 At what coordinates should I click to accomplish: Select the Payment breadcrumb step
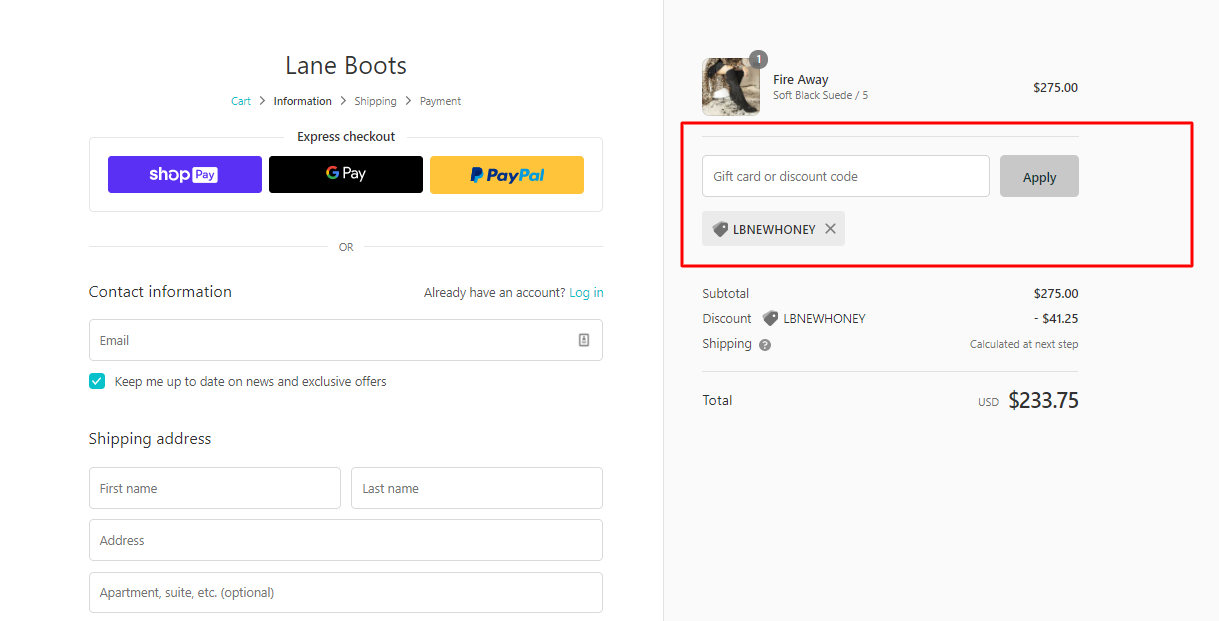pyautogui.click(x=441, y=101)
